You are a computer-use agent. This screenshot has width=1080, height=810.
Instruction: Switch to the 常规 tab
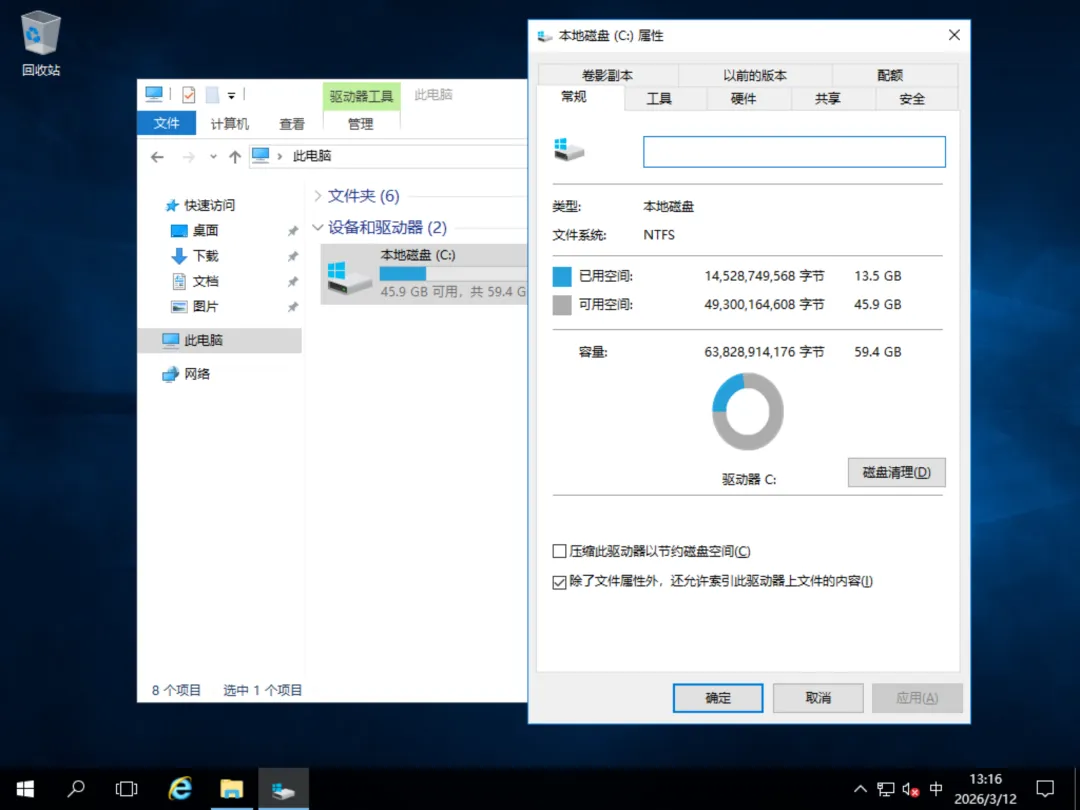[x=574, y=96]
